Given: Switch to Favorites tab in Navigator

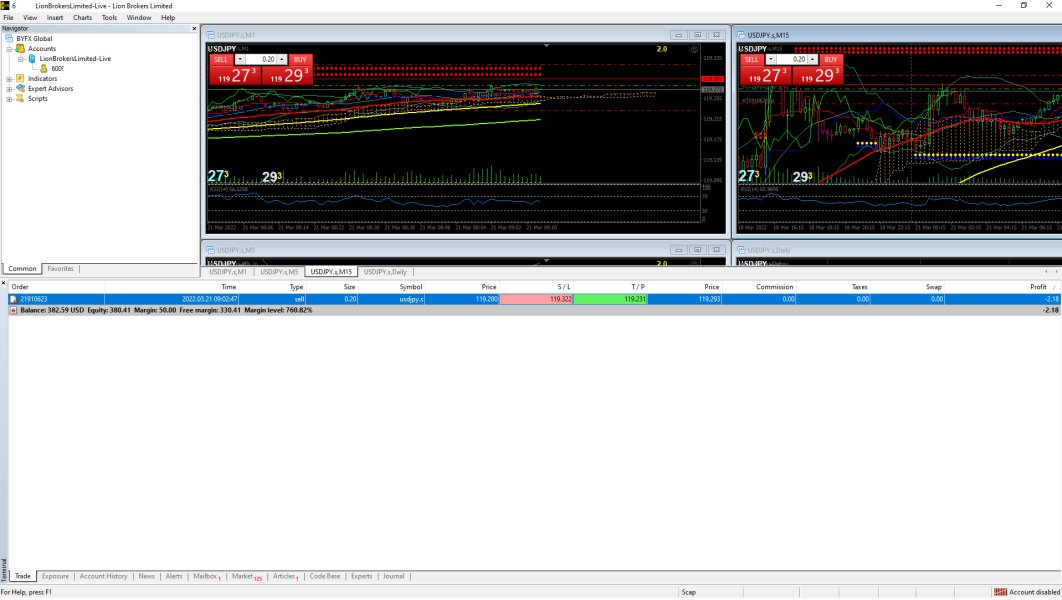Looking at the screenshot, I should pos(60,269).
